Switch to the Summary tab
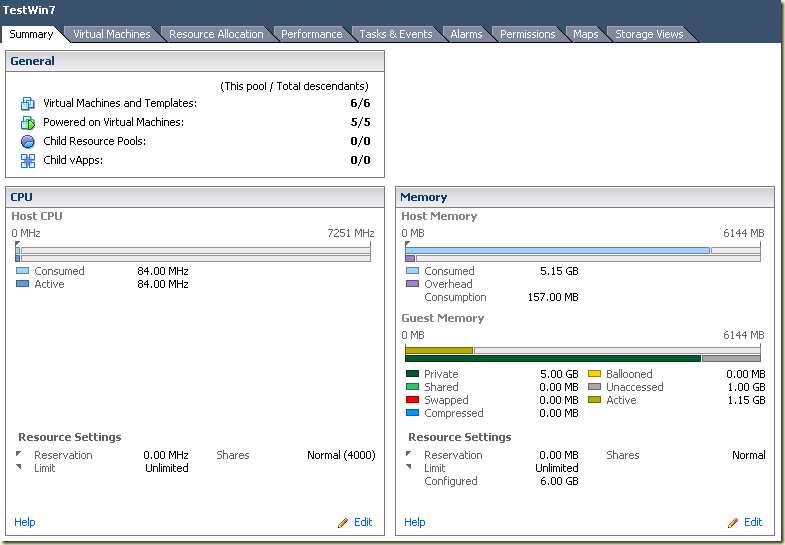Screen dimensions: 785x545 point(31,34)
